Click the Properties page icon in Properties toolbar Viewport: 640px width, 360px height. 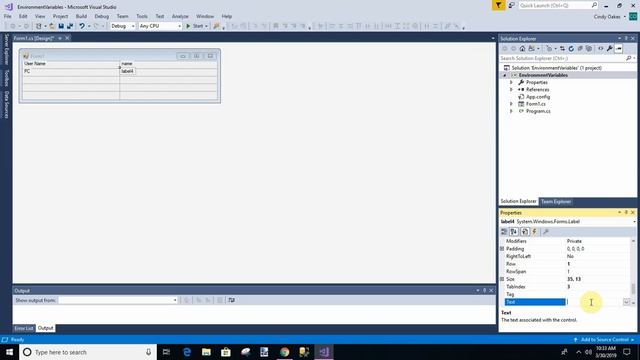(524, 232)
